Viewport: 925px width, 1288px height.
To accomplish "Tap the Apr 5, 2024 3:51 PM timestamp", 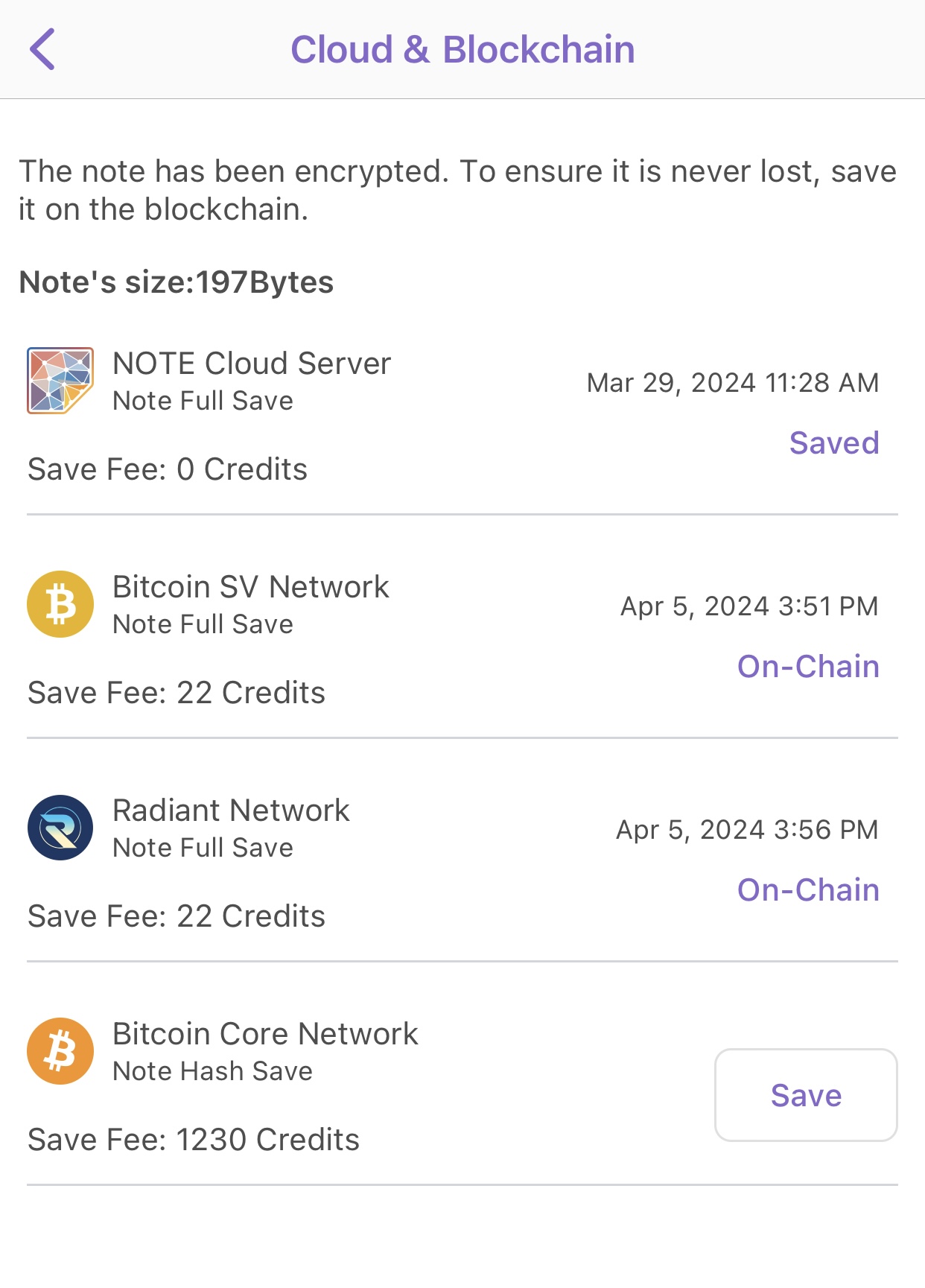I will 749,606.
